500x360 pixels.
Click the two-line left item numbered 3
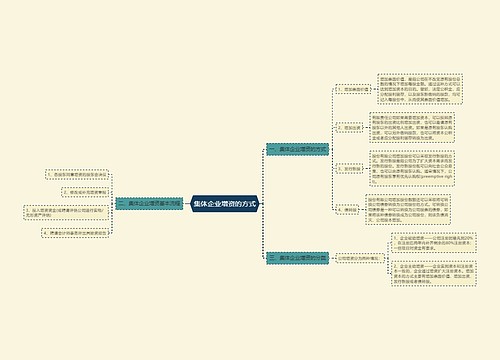(x=66, y=213)
